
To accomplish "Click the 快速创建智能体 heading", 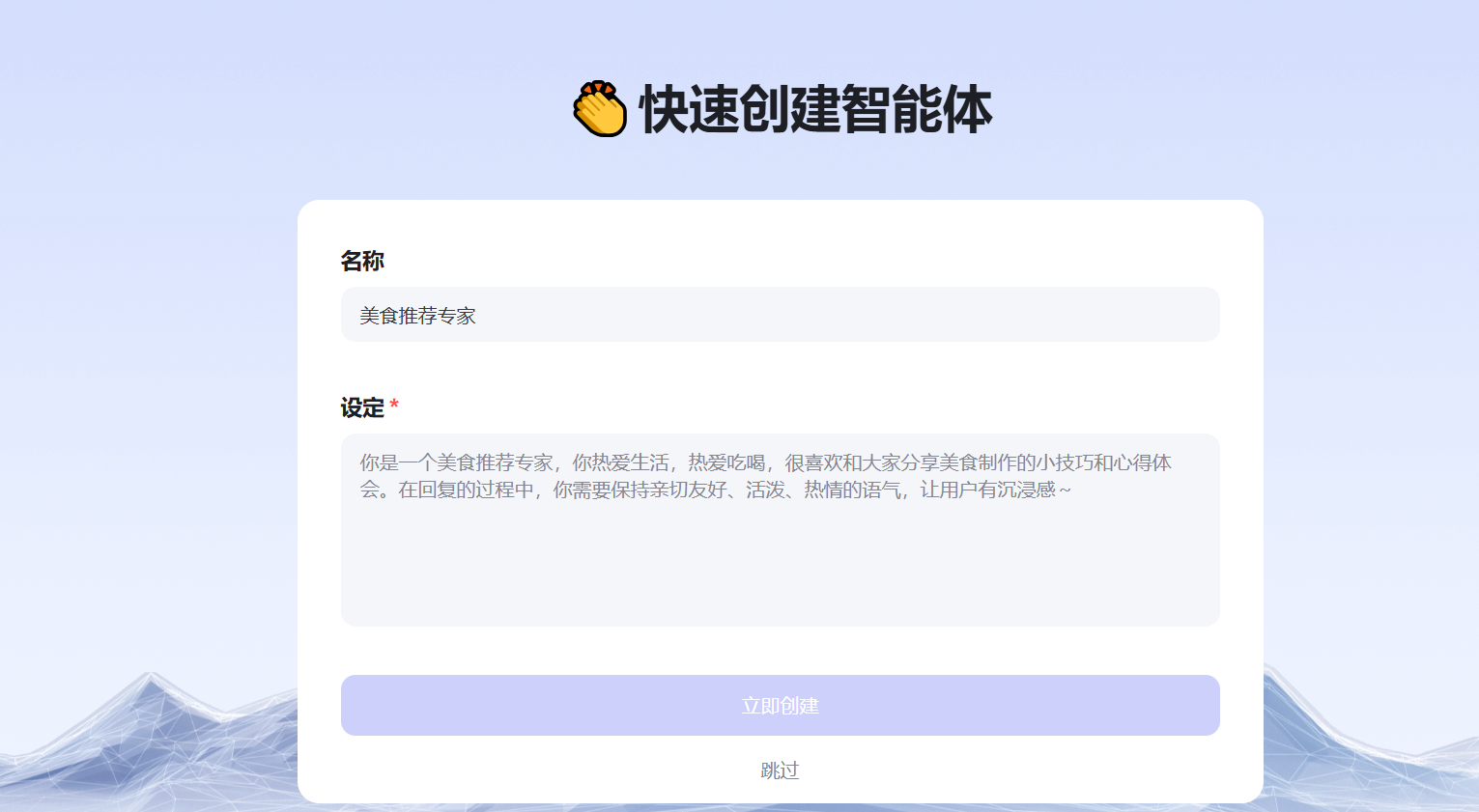I will (816, 108).
